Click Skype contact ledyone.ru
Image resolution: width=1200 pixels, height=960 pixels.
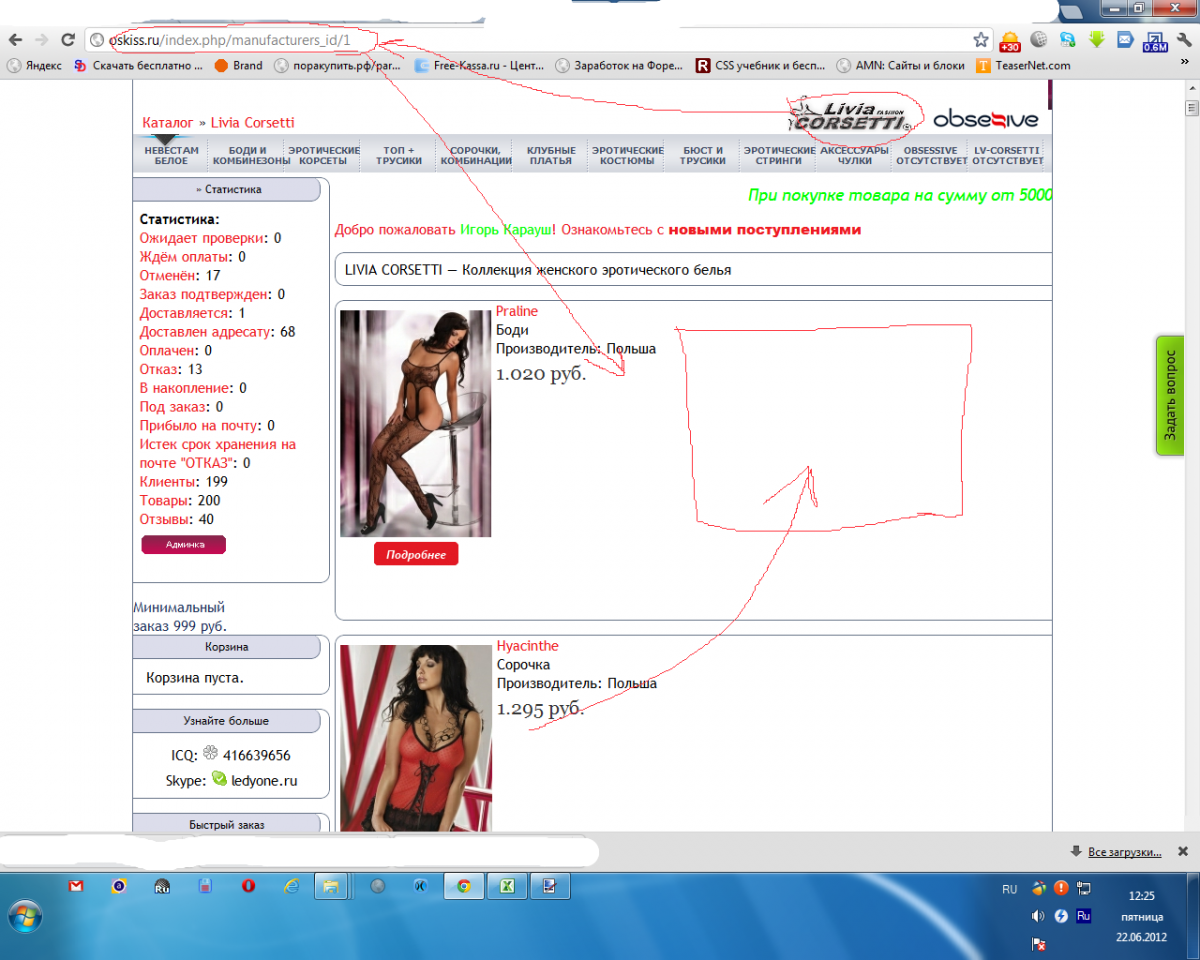pyautogui.click(x=264, y=781)
